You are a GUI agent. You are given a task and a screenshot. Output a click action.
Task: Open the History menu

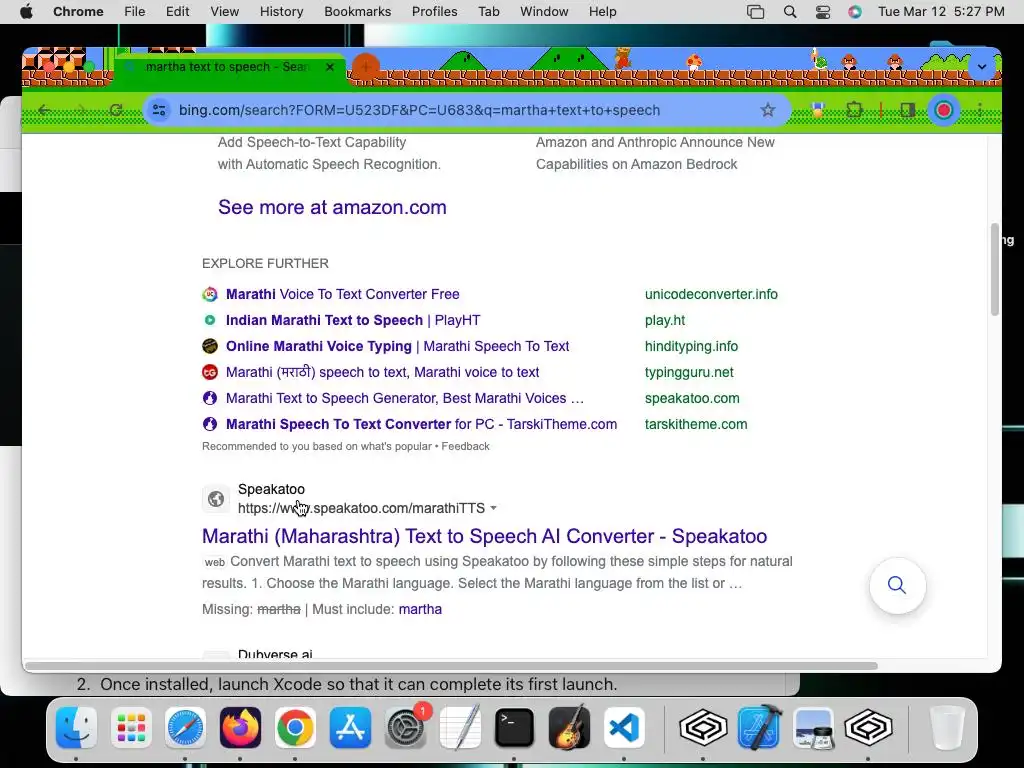pyautogui.click(x=281, y=12)
